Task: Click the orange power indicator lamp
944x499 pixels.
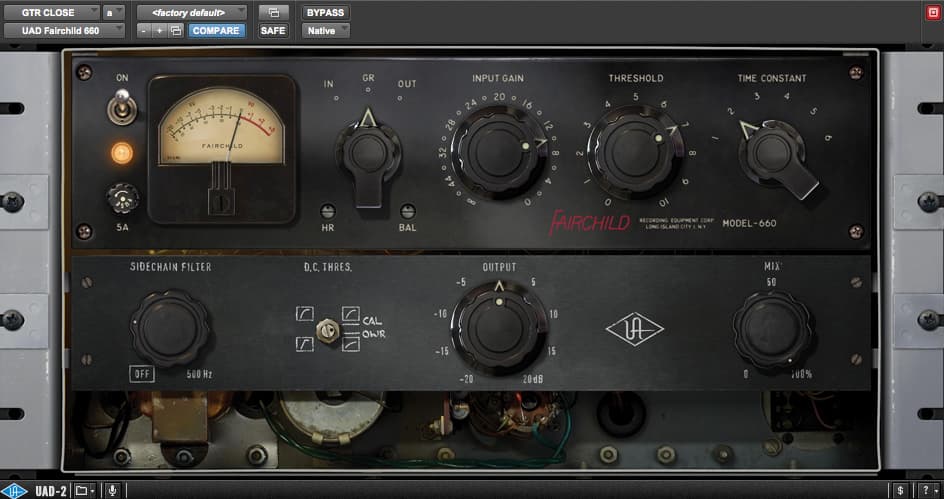Action: [122, 153]
